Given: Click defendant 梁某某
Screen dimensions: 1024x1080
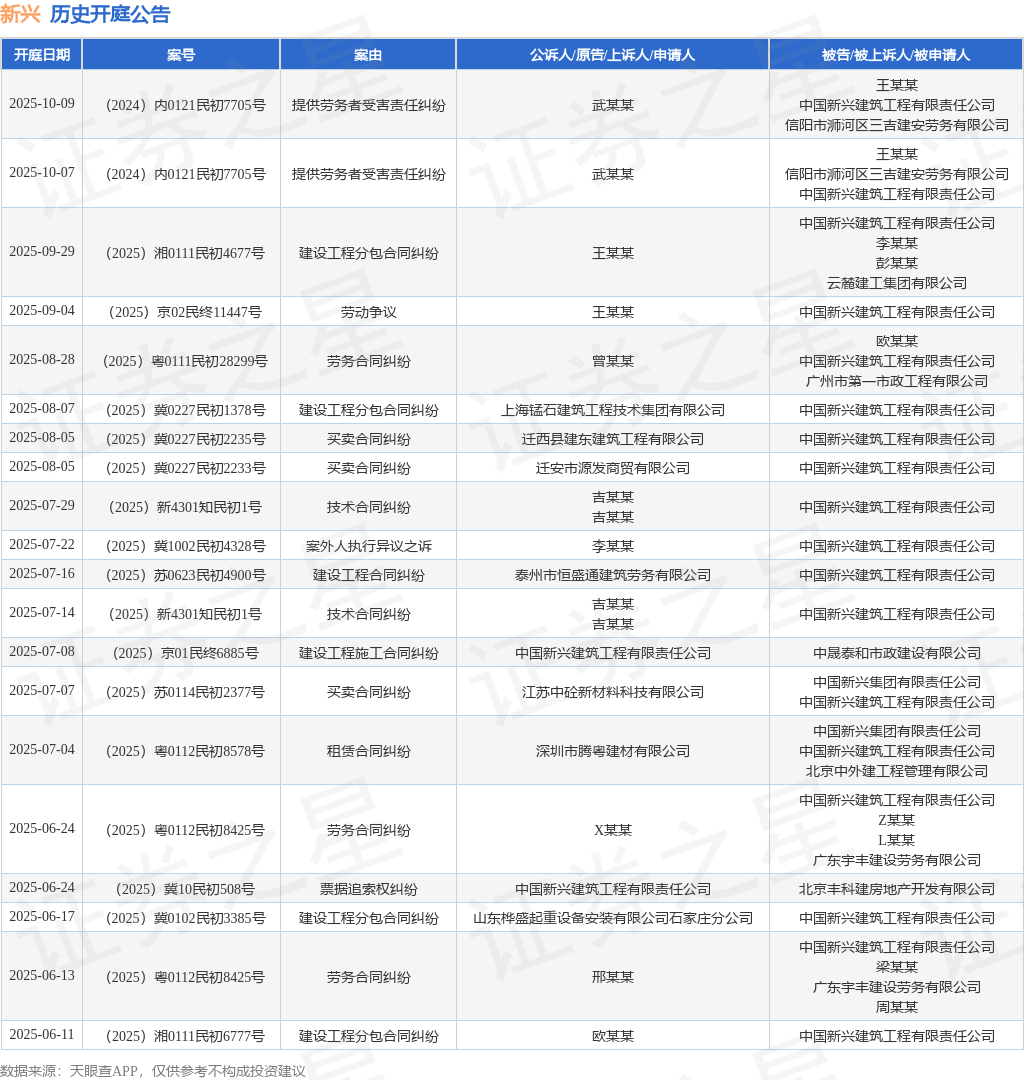Looking at the screenshot, I should coord(897,967).
